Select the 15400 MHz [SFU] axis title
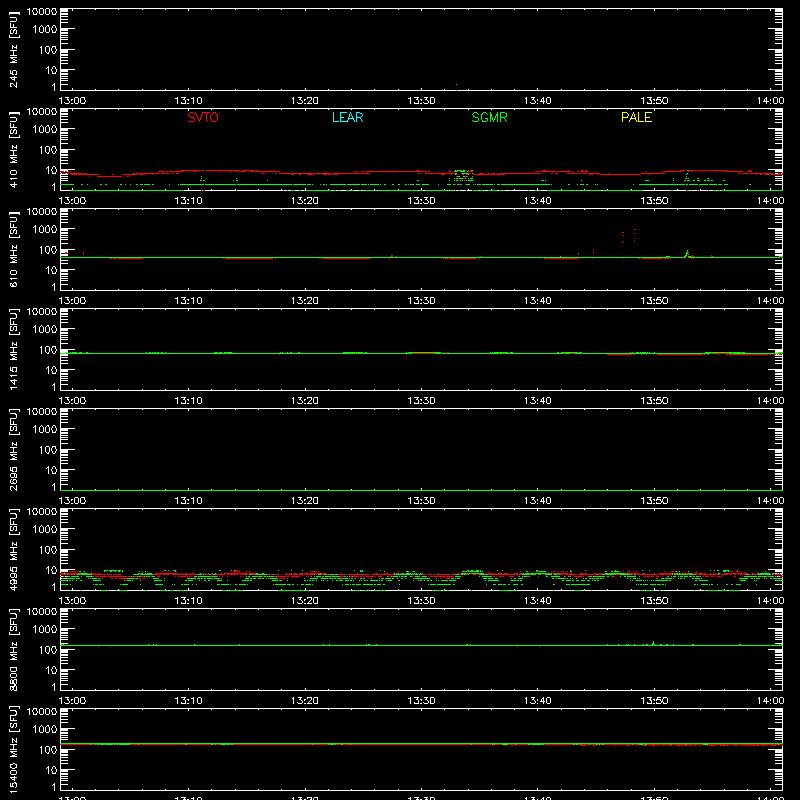This screenshot has width=800, height=800. pos(14,749)
